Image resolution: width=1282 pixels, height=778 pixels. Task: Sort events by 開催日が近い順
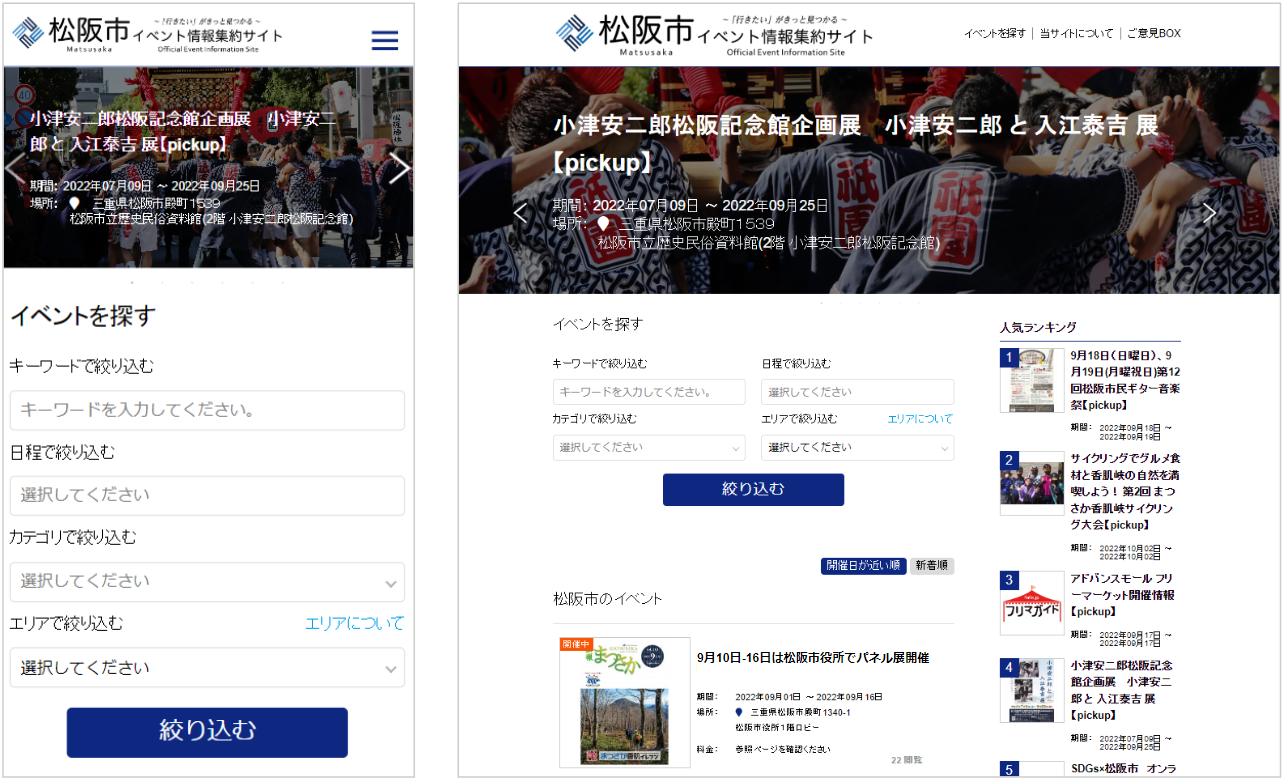(864, 566)
